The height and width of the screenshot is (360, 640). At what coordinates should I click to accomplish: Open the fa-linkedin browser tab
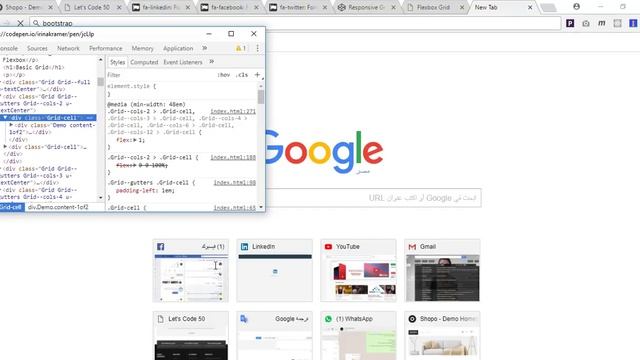click(x=160, y=7)
